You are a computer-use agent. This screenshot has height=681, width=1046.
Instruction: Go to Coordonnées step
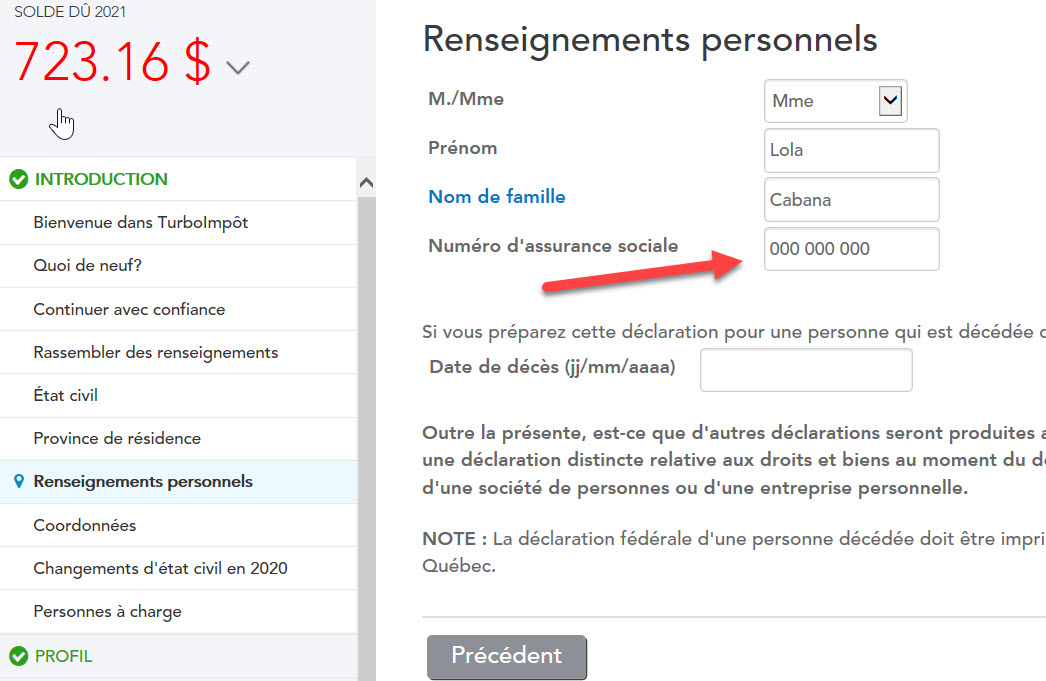[84, 526]
